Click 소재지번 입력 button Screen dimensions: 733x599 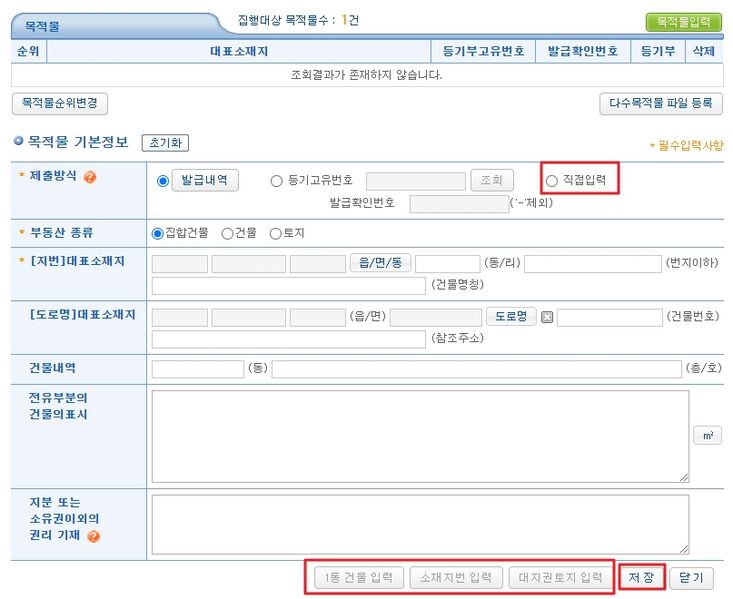[456, 578]
